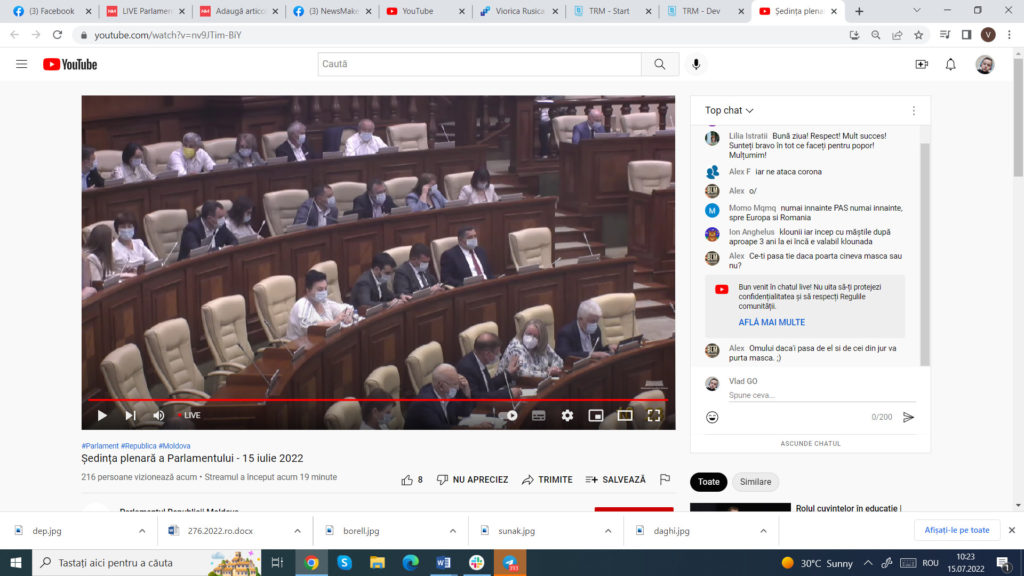The width and height of the screenshot is (1024, 576).
Task: Mute the video volume
Action: click(x=159, y=415)
